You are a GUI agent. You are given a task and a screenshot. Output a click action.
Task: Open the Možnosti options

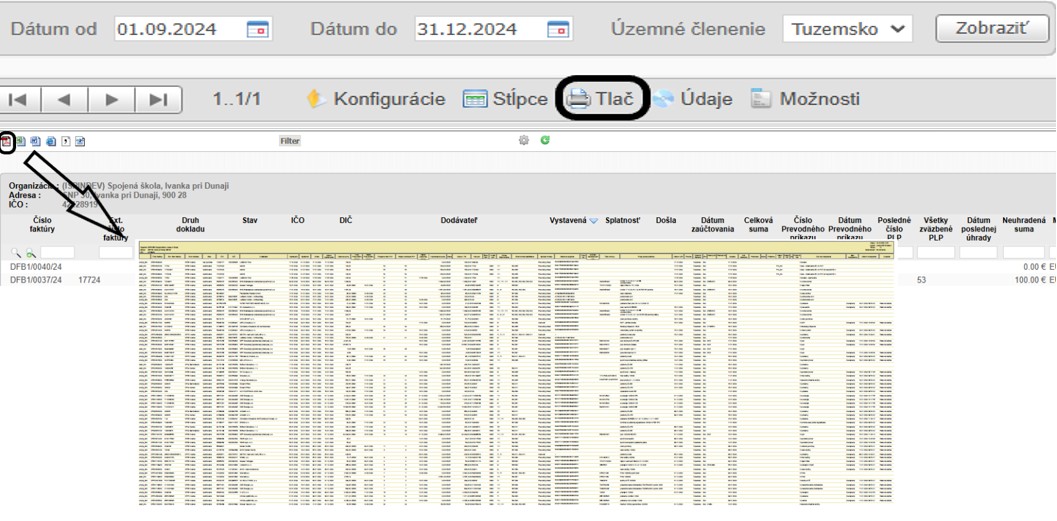pyautogui.click(x=805, y=99)
